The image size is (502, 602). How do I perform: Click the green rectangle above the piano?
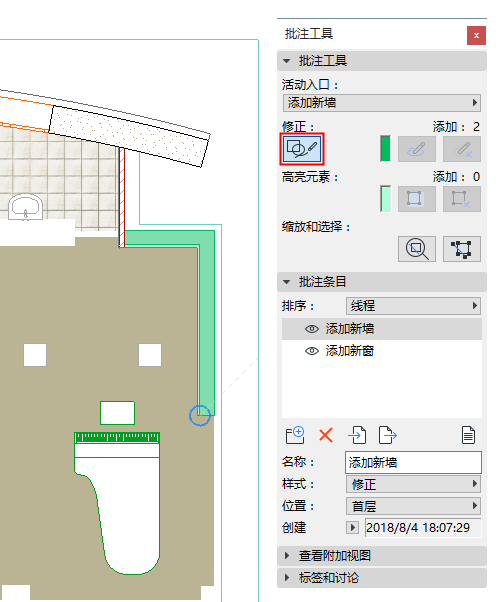(117, 413)
